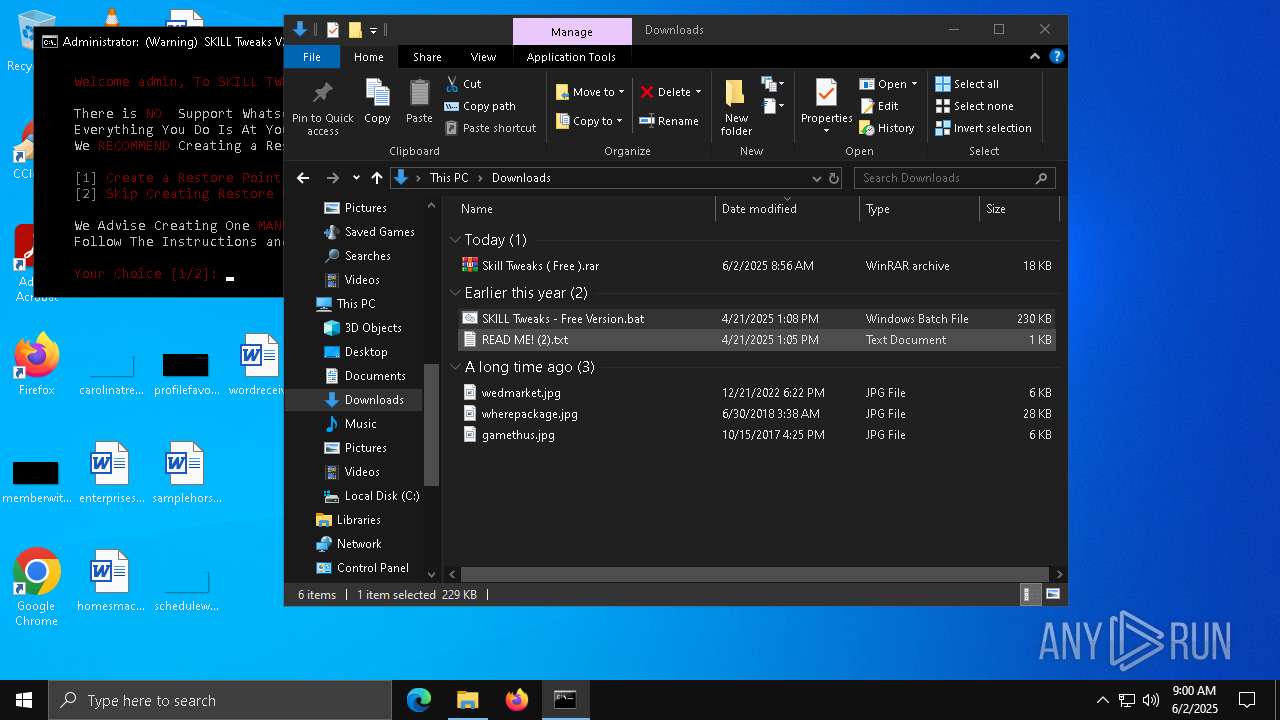Sort by Date modified column
The image size is (1280, 720).
click(787, 209)
